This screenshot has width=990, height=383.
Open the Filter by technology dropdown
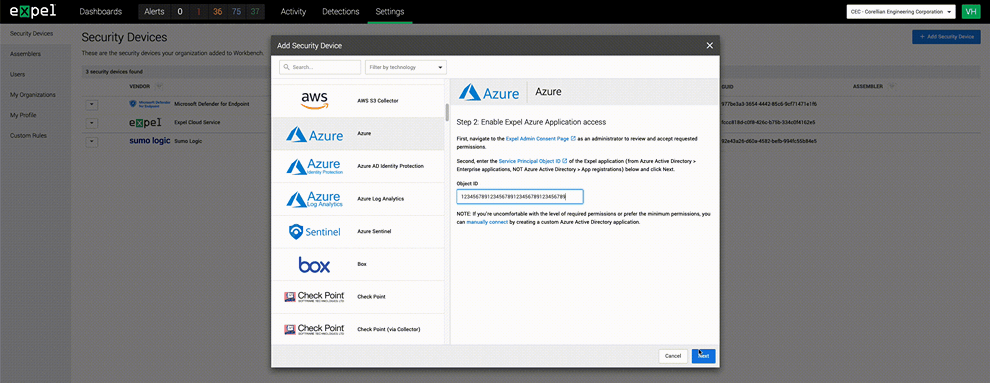[x=405, y=67]
